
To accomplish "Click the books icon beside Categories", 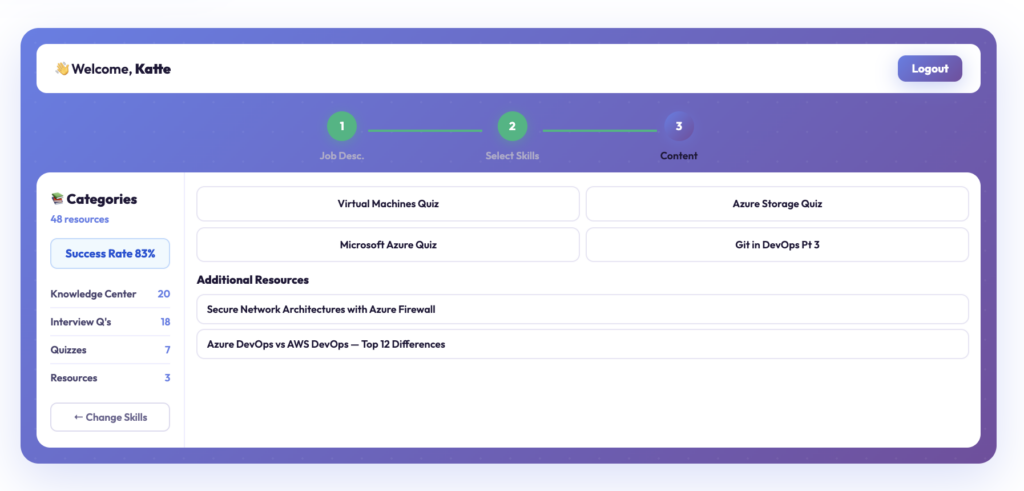I will pos(57,199).
